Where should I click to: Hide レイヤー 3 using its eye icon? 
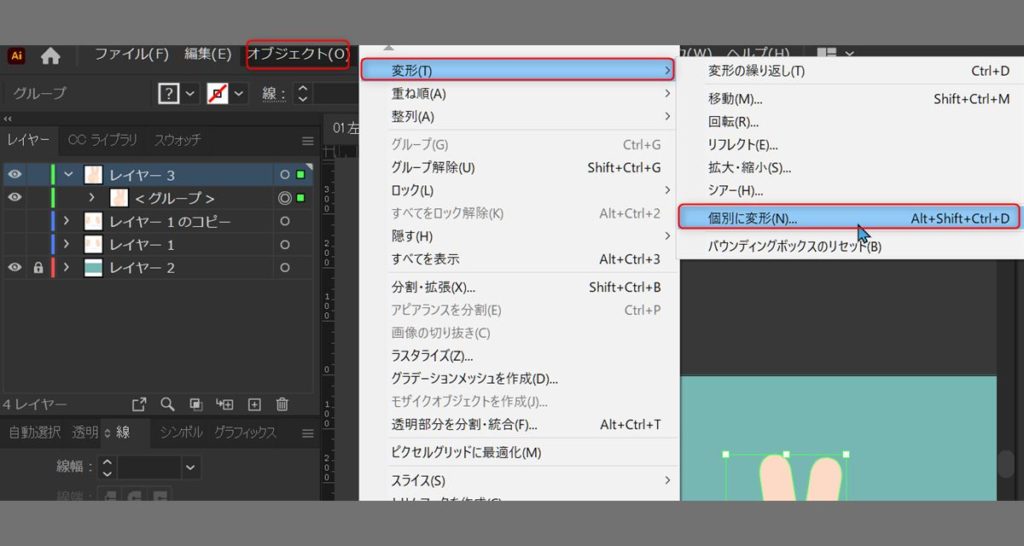click(x=15, y=175)
